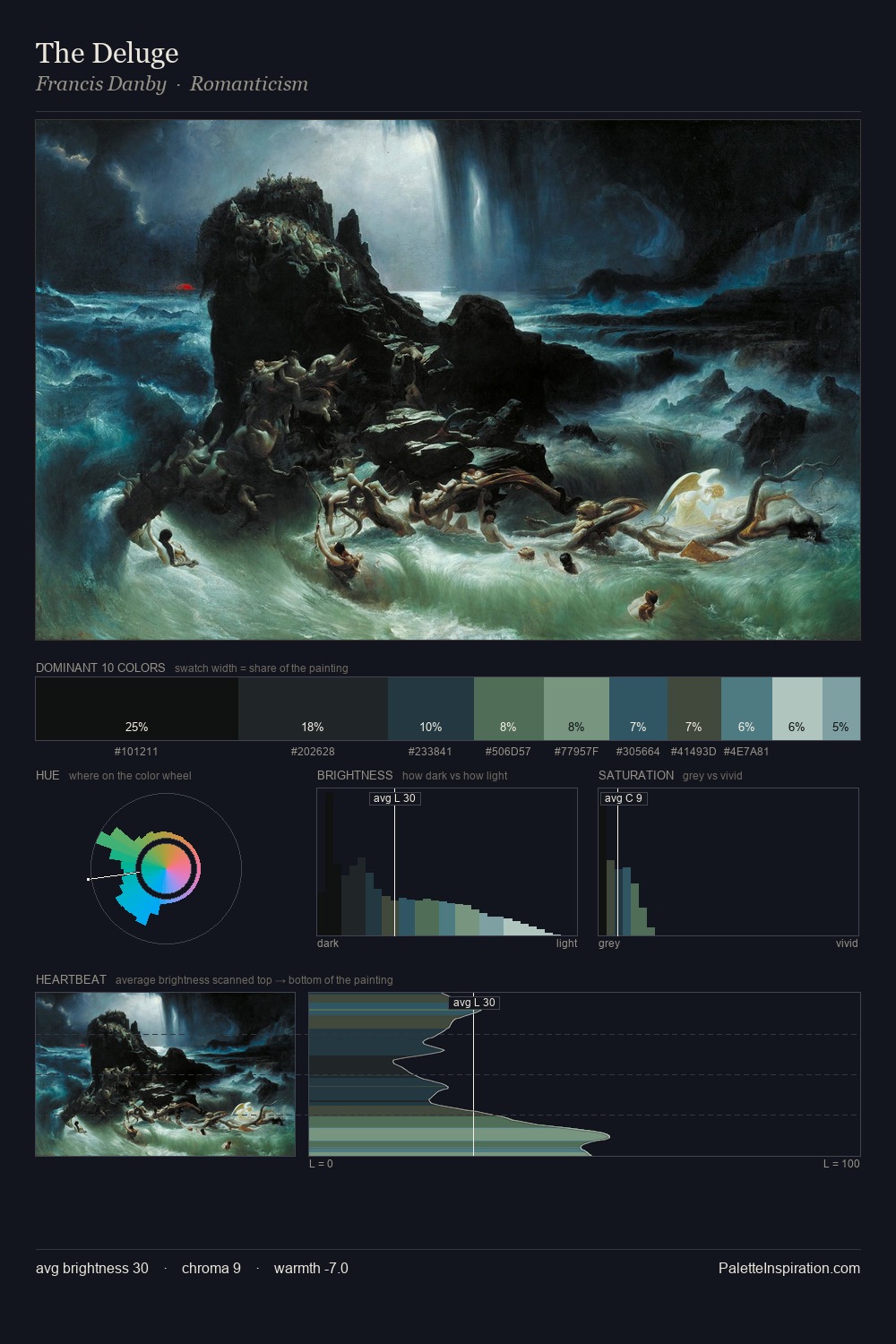Choose the 5% light blue-grey swatch
The height and width of the screenshot is (1344, 896).
pyautogui.click(x=840, y=709)
